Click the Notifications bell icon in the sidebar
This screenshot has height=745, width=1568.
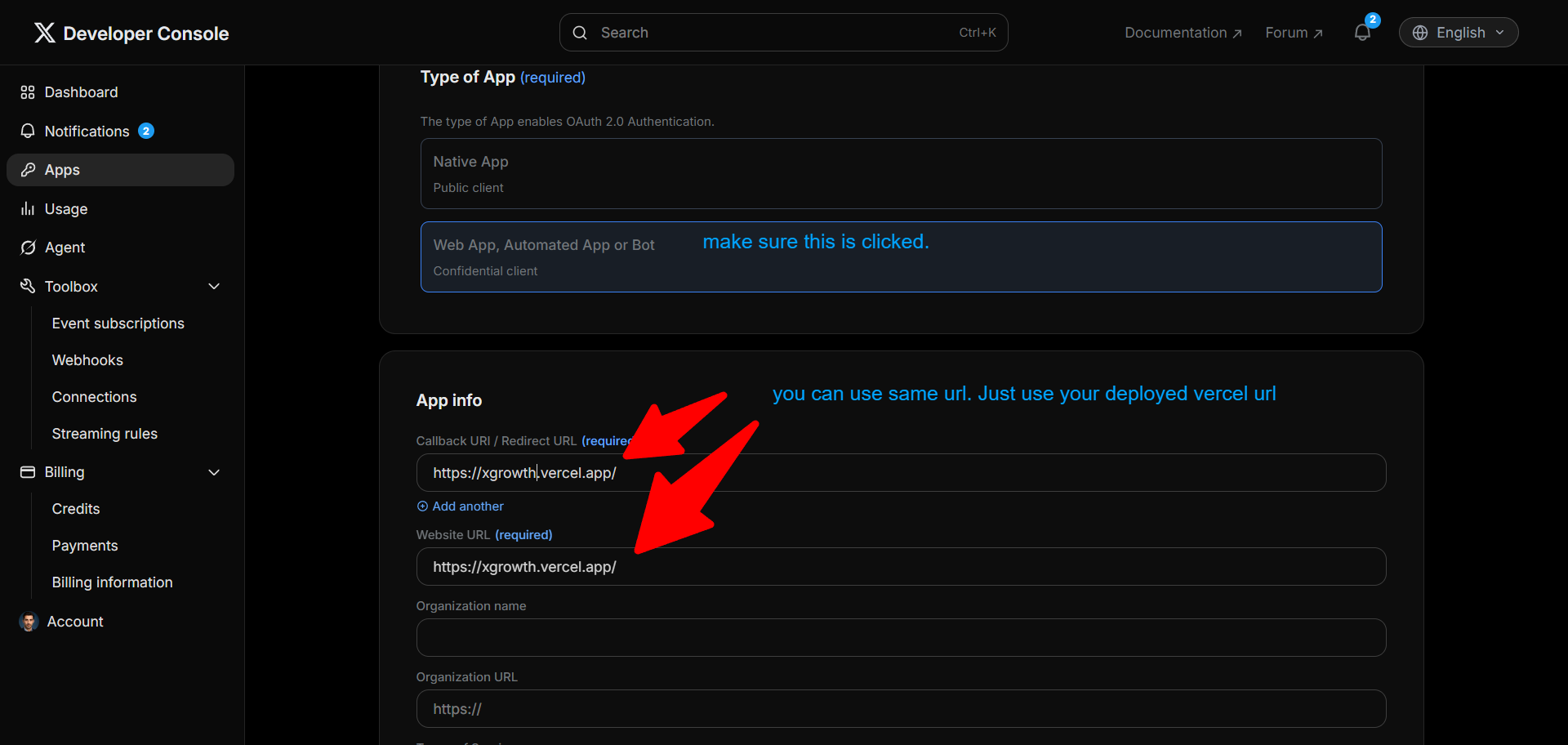[28, 131]
